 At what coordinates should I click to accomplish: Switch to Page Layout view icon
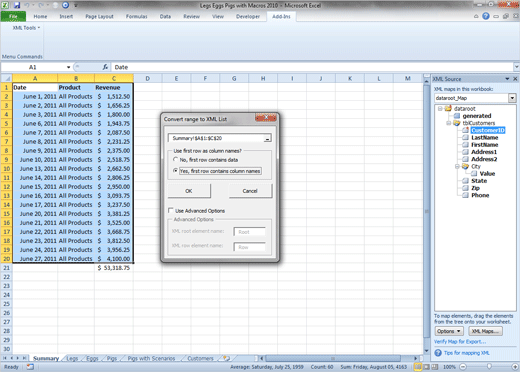pyautogui.click(x=426, y=367)
